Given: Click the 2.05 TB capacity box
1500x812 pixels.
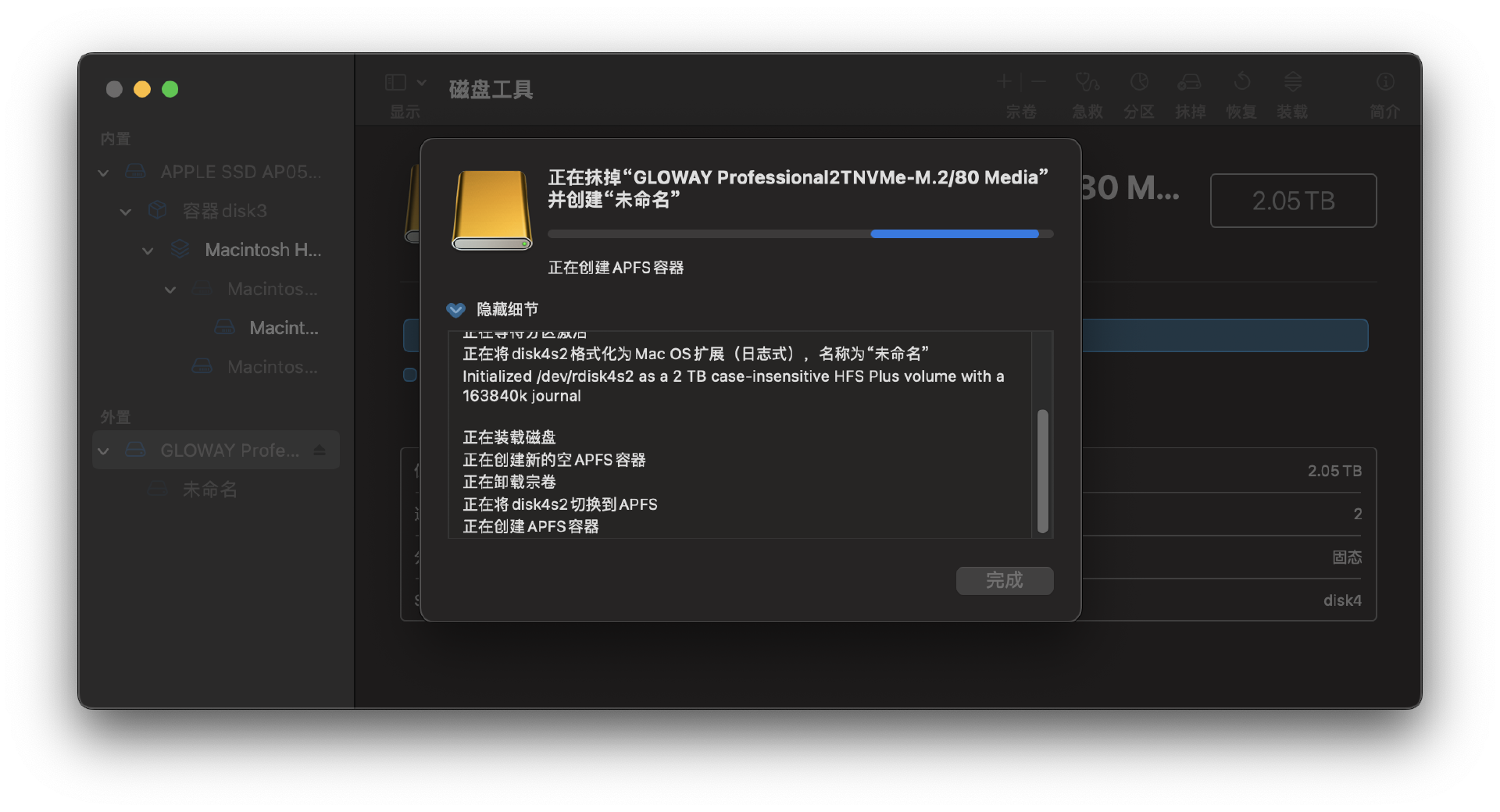Looking at the screenshot, I should click(1293, 201).
